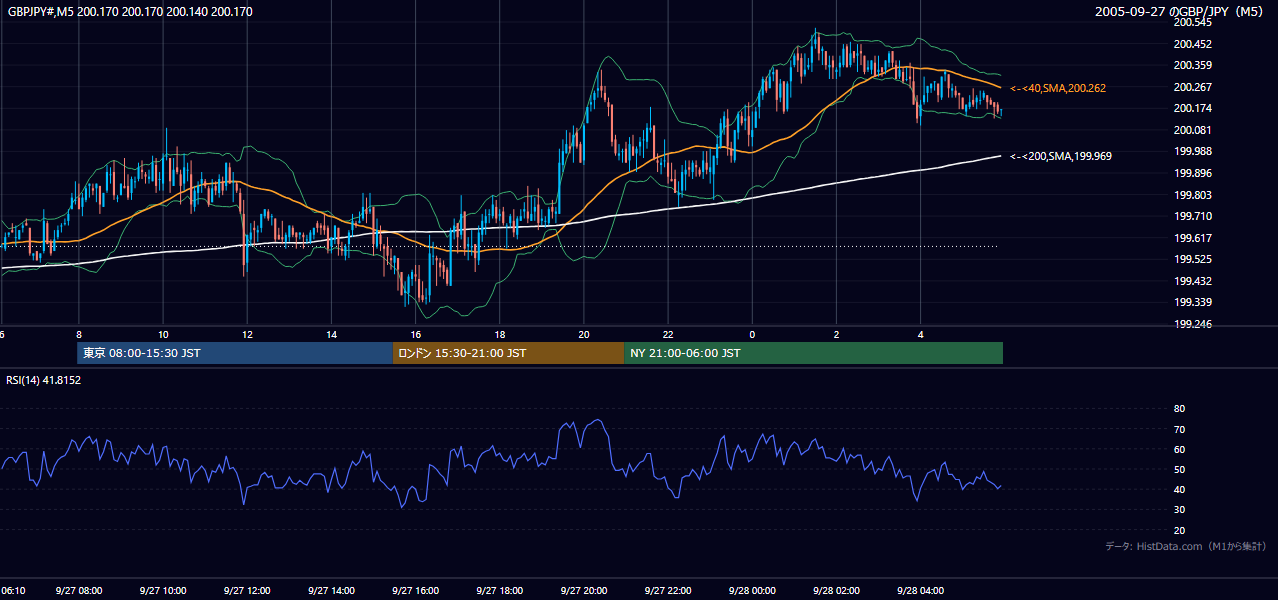Click the RSI(14) 41.8152 indicator label
Image resolution: width=1278 pixels, height=600 pixels.
(44, 380)
